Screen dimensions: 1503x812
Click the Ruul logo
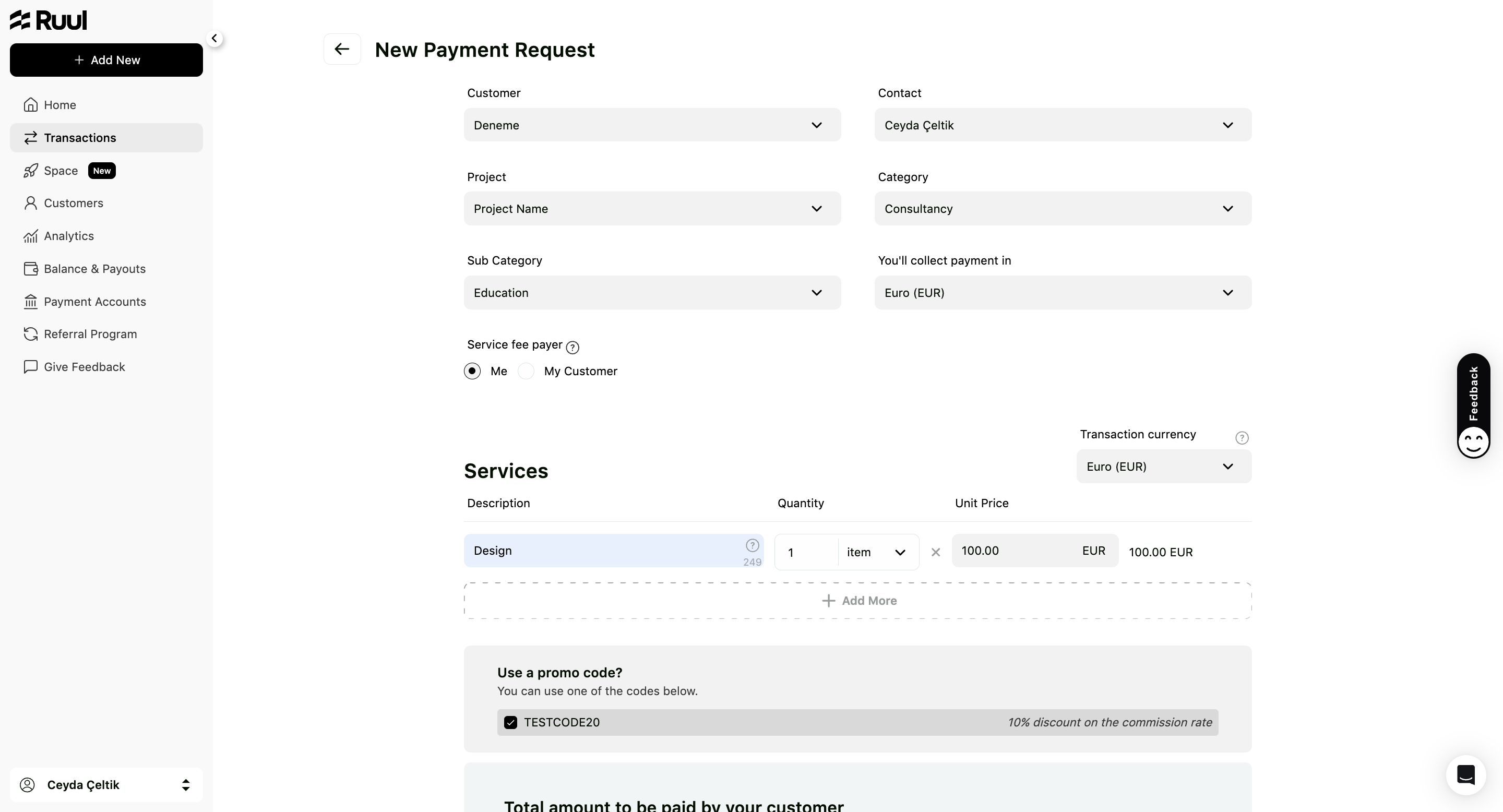coord(49,20)
